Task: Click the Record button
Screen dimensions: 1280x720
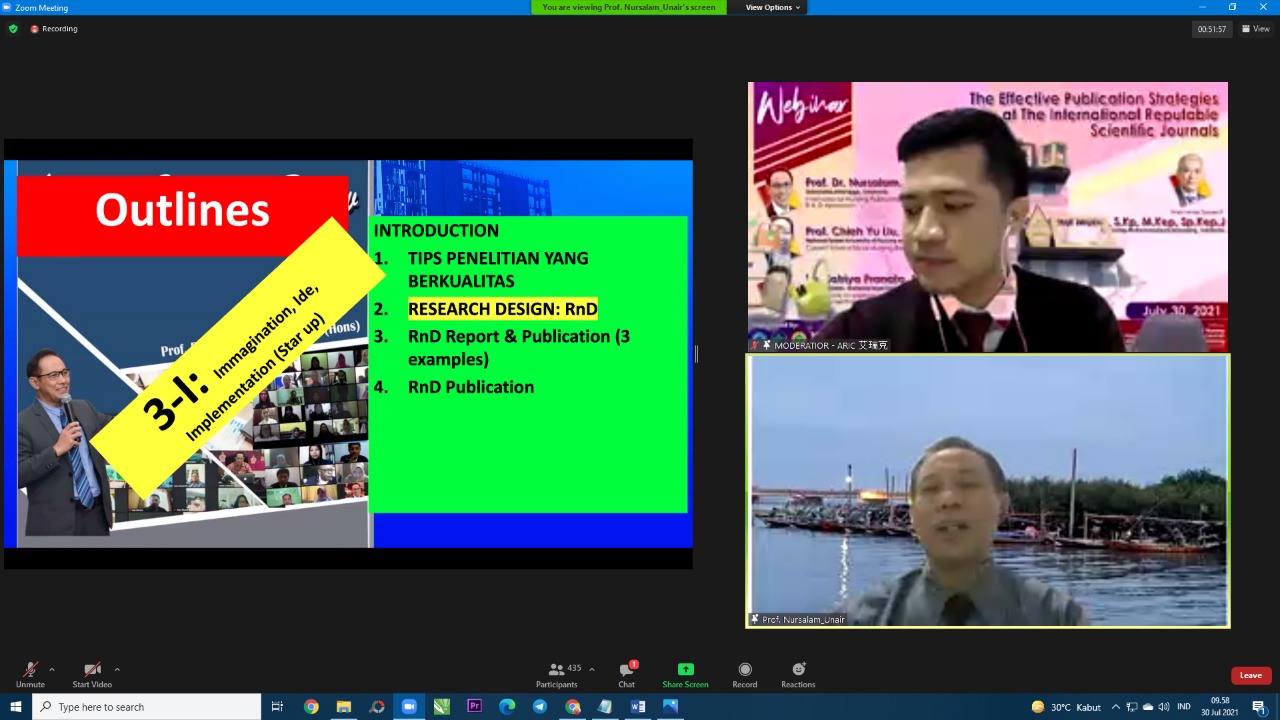Action: pos(744,675)
